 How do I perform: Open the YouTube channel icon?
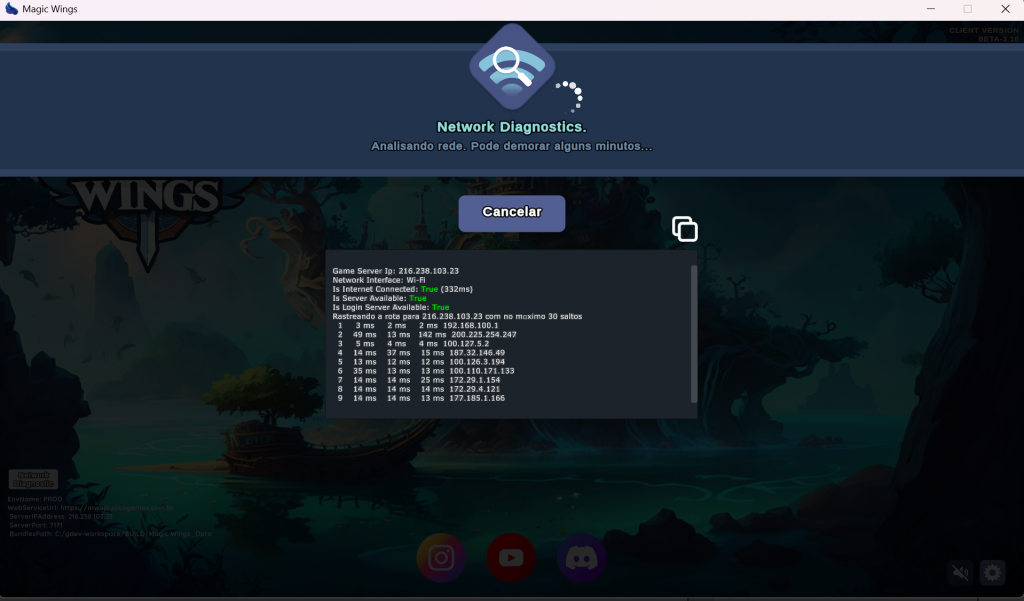click(x=511, y=558)
